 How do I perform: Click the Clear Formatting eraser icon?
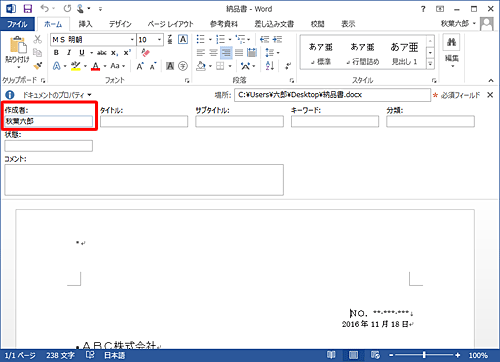(146, 53)
